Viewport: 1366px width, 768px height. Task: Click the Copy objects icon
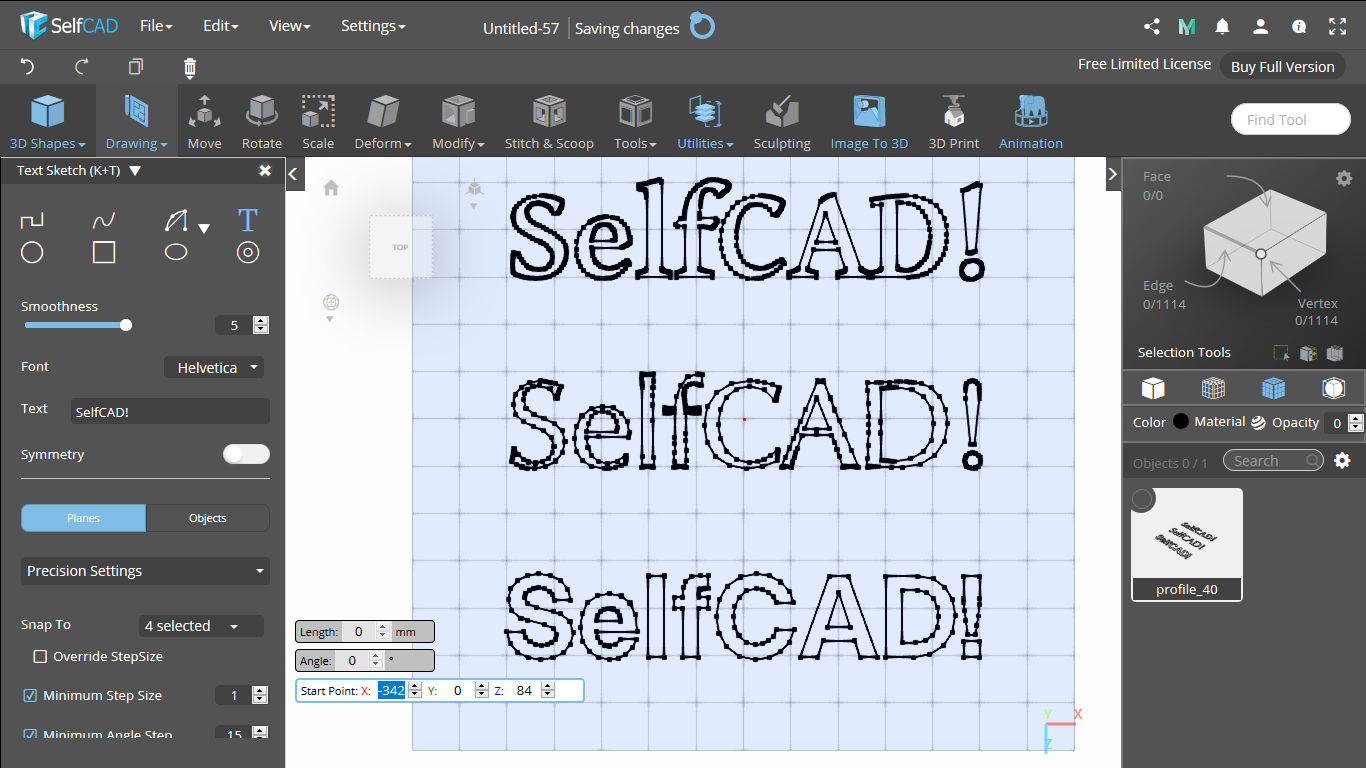pos(136,67)
